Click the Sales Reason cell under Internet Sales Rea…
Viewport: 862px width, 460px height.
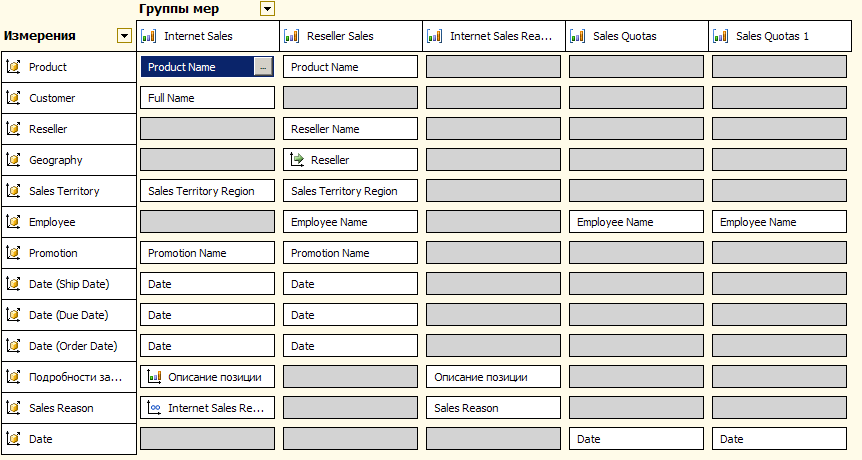click(493, 408)
